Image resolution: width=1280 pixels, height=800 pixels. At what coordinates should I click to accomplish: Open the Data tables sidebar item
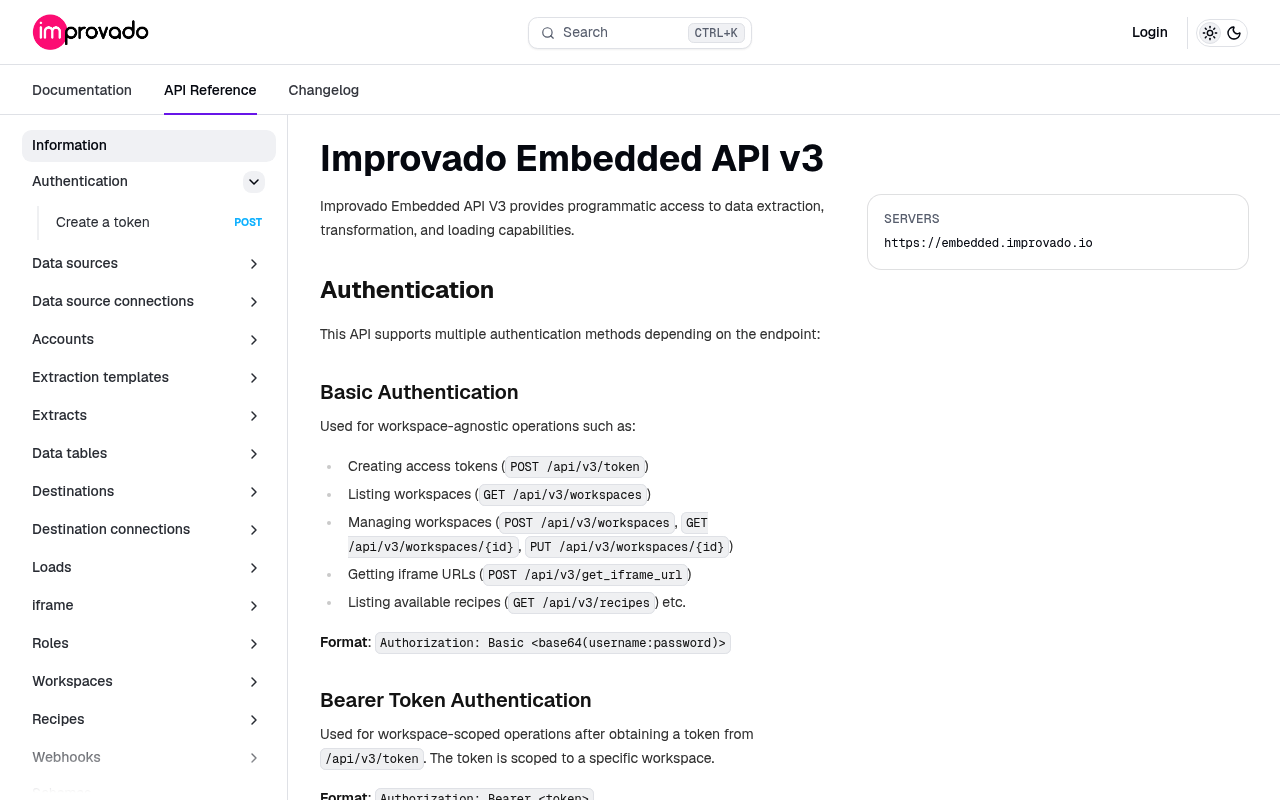click(x=69, y=453)
